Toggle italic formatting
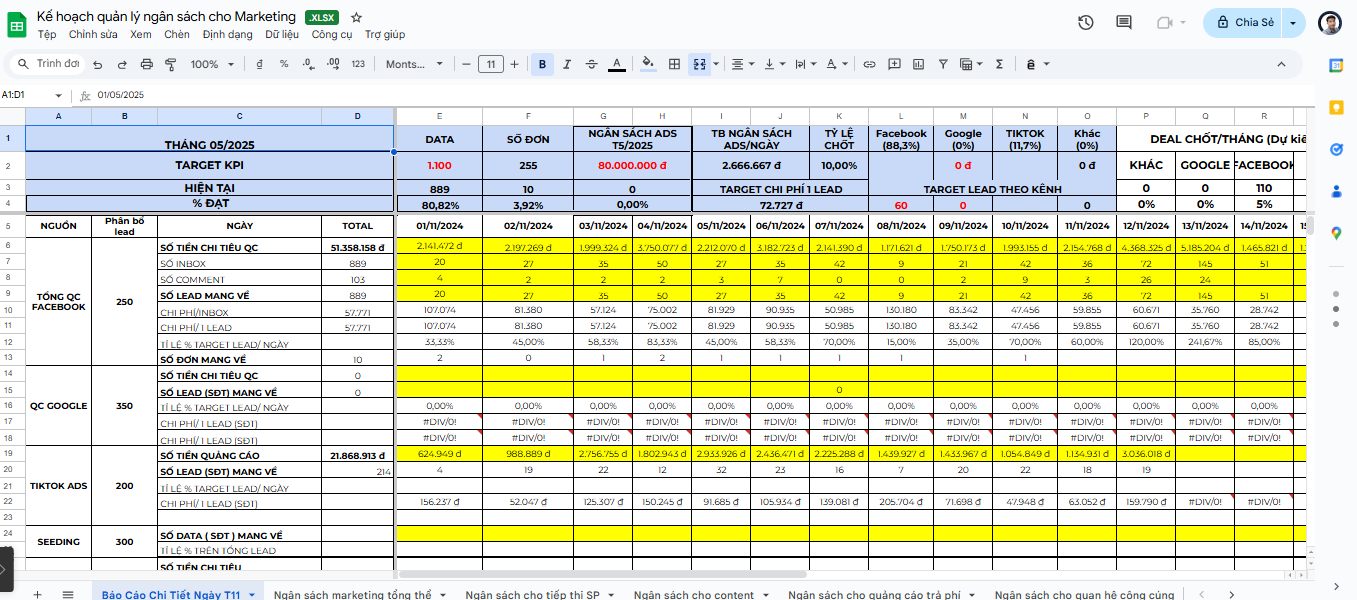The width and height of the screenshot is (1357, 600). (x=567, y=64)
